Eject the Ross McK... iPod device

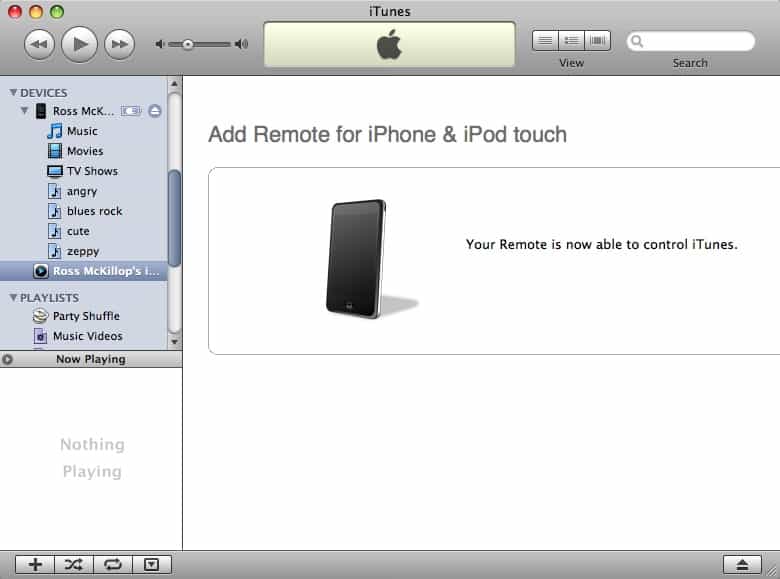point(155,111)
